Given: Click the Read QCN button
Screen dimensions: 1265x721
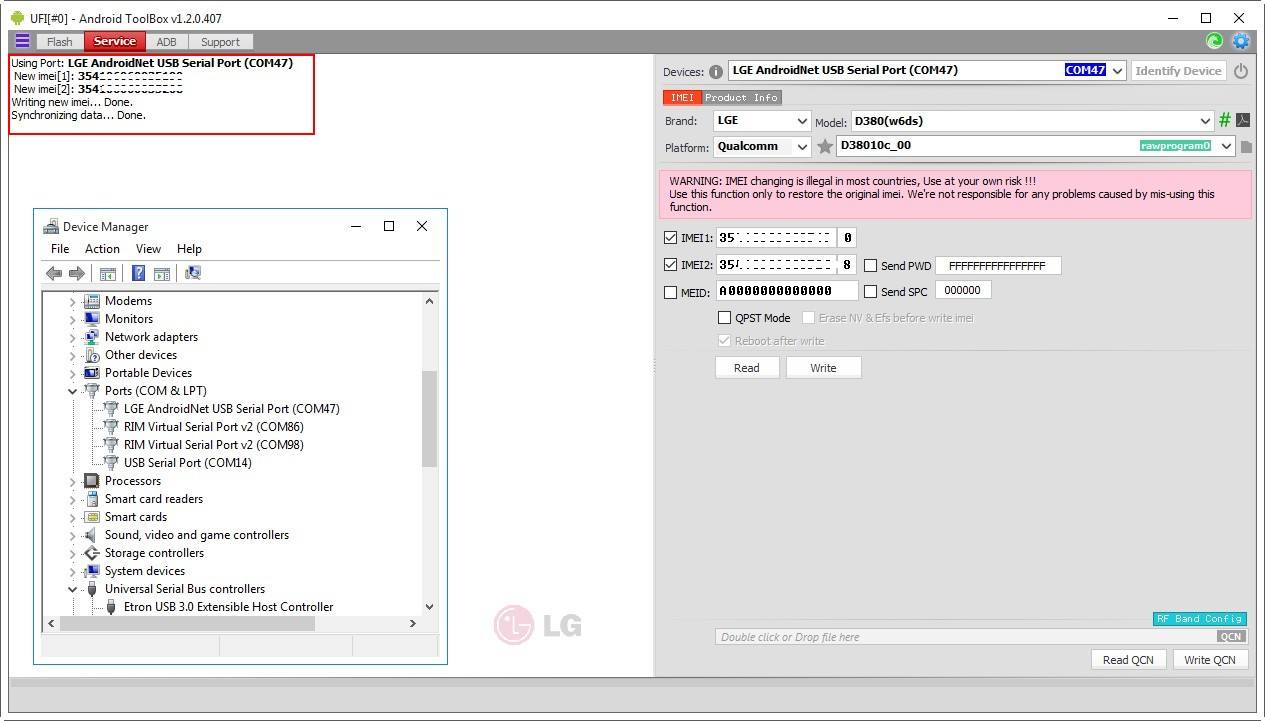Looking at the screenshot, I should click(1128, 660).
